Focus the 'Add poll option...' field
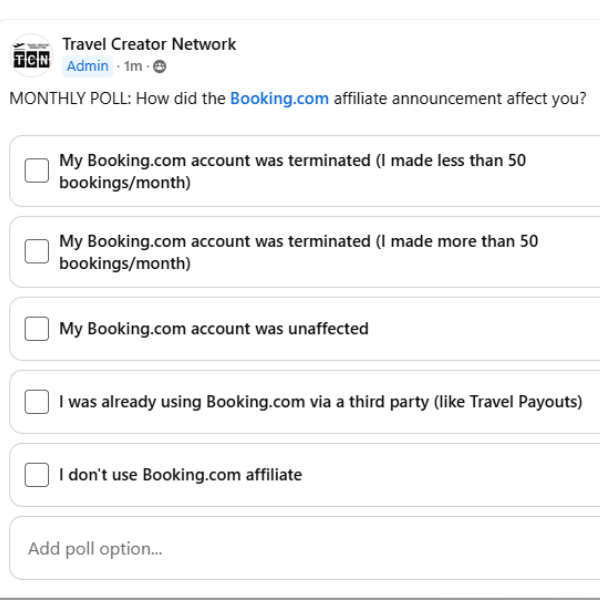Screen dimensions: 600x600 tap(305, 548)
